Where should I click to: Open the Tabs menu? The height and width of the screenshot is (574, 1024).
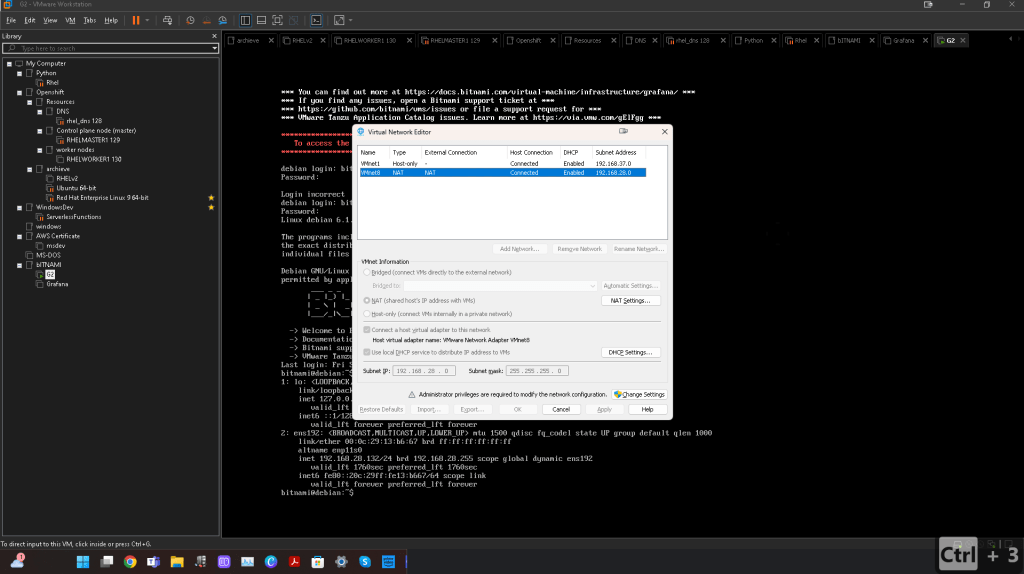click(x=89, y=20)
